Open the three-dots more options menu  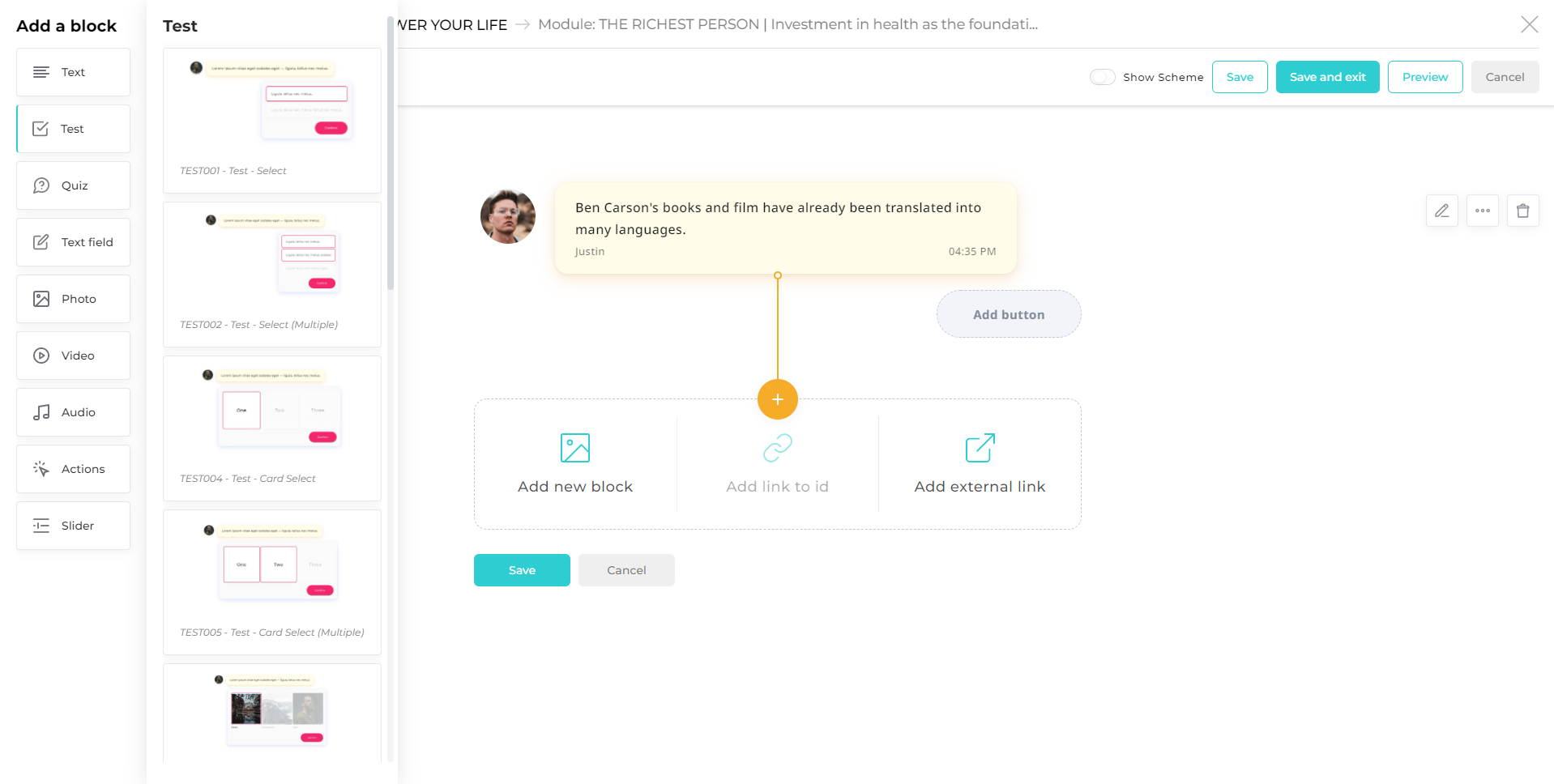[1482, 211]
